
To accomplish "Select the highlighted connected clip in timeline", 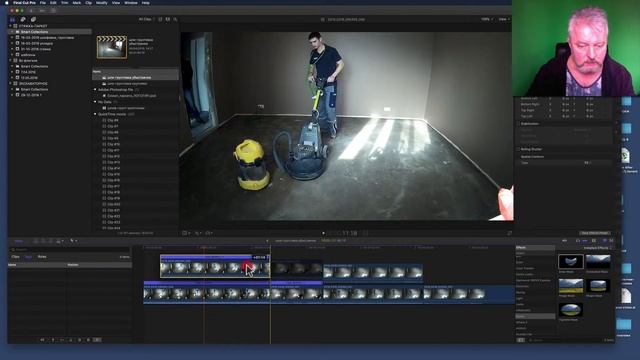I will click(x=215, y=266).
